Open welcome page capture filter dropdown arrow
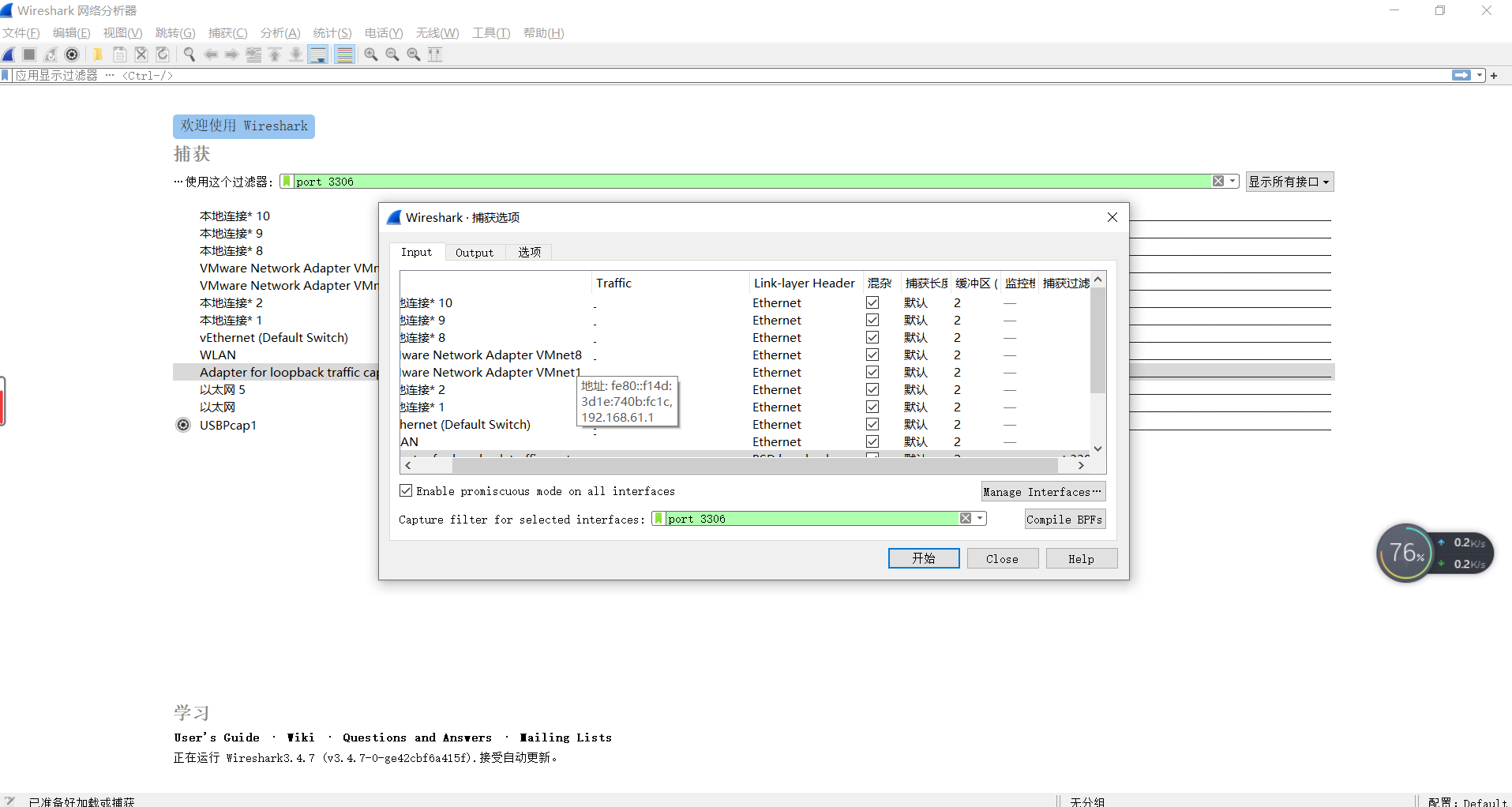1512x807 pixels. [x=1232, y=182]
